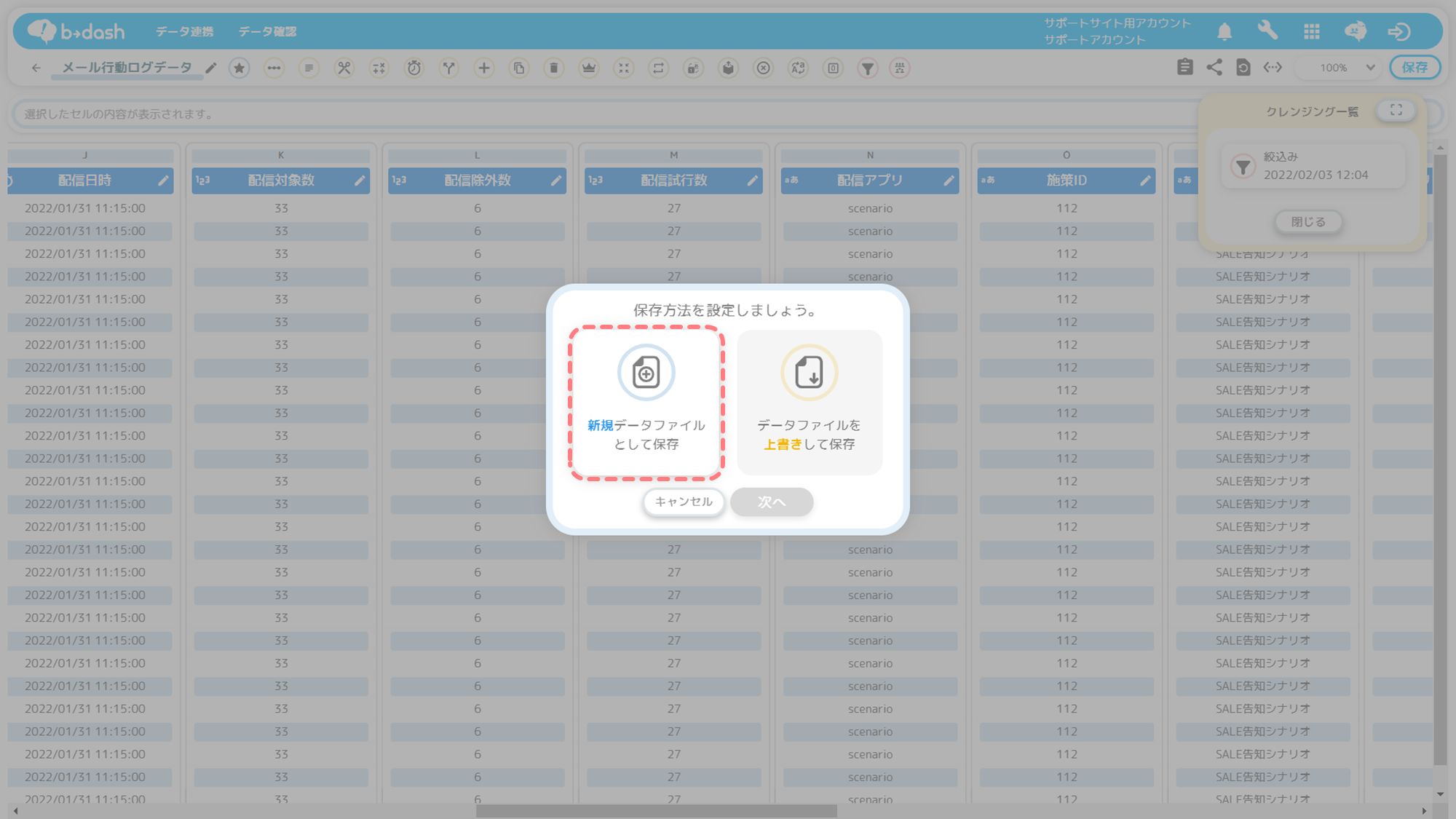
Task: Close the cleansing list with 閉じる
Action: coord(1308,221)
